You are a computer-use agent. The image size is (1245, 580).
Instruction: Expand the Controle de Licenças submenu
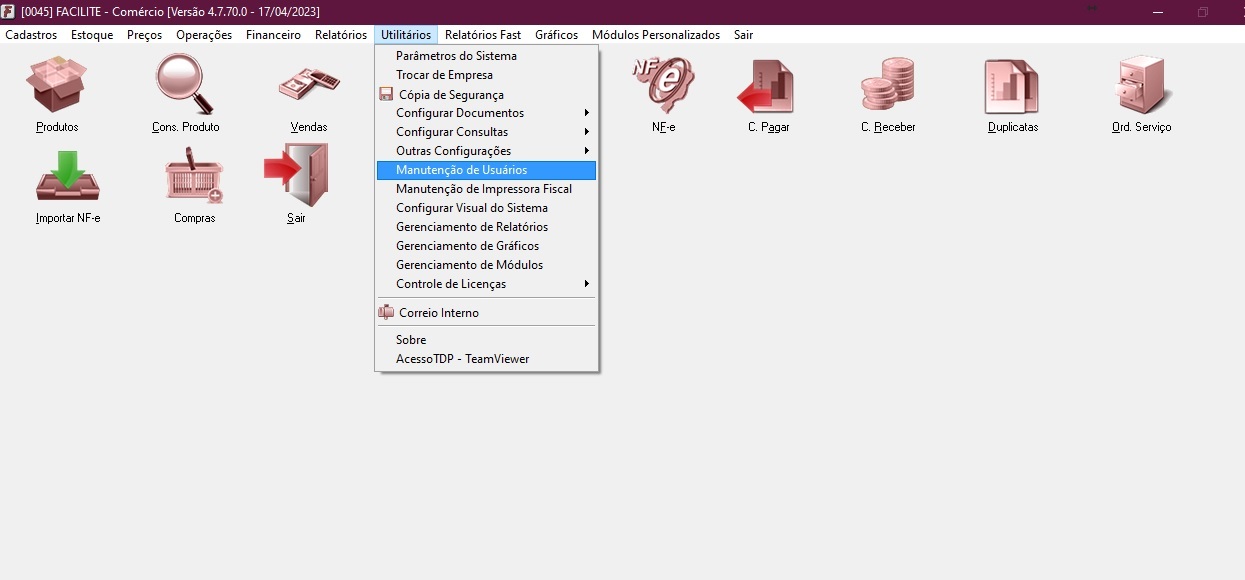pos(486,284)
